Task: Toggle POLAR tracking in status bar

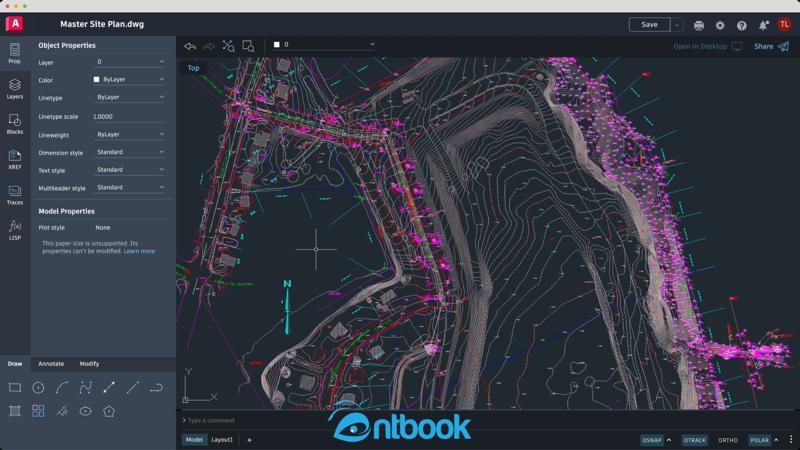Action: pos(759,440)
